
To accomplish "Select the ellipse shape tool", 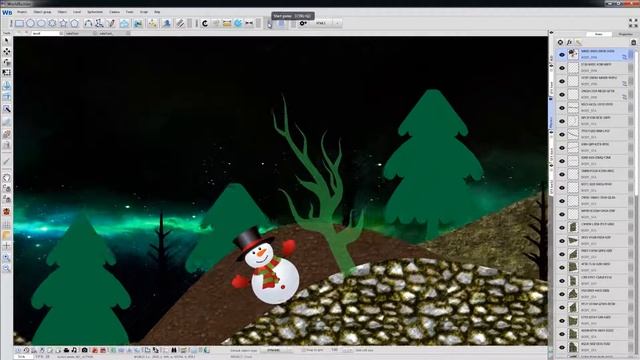I will coord(41,23).
